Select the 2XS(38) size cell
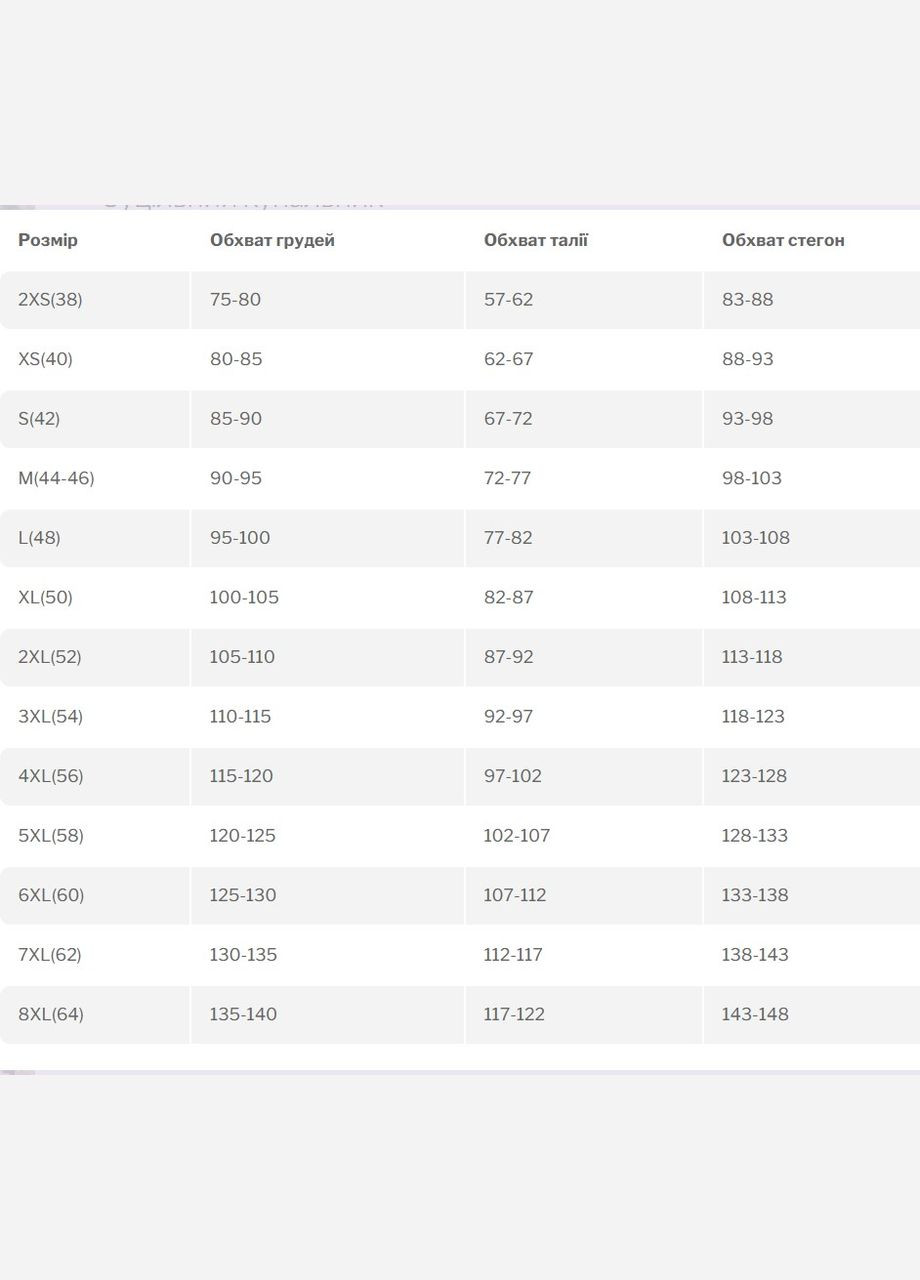 (50, 299)
